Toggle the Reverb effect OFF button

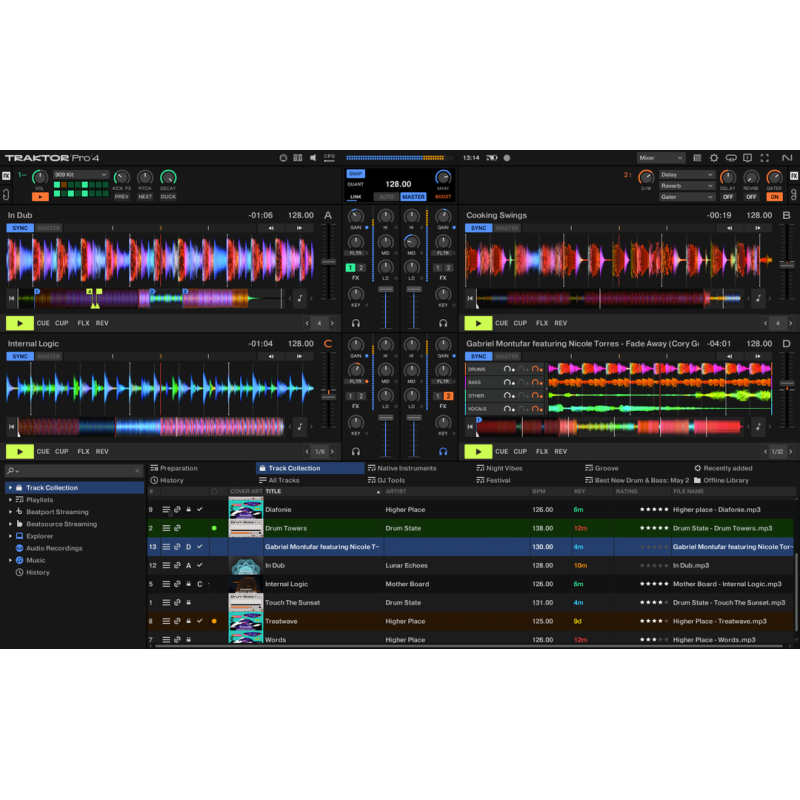click(751, 196)
